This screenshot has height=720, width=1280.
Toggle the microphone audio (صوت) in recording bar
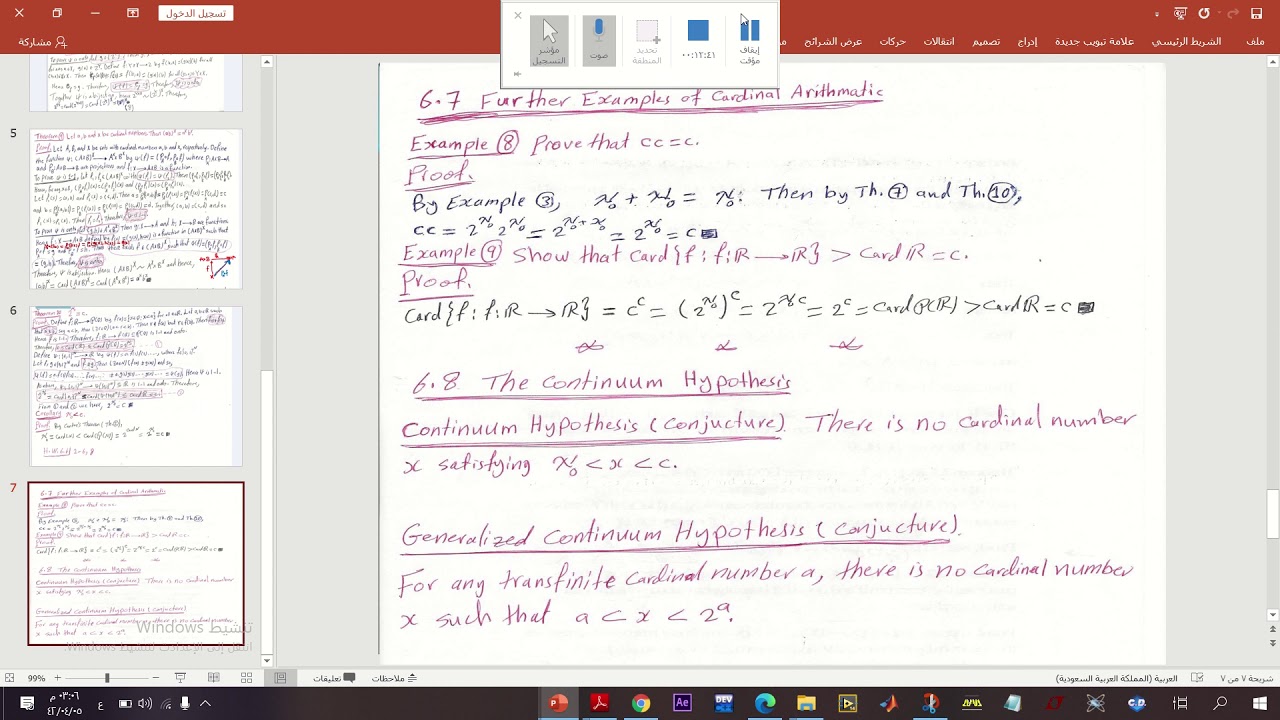click(x=599, y=41)
